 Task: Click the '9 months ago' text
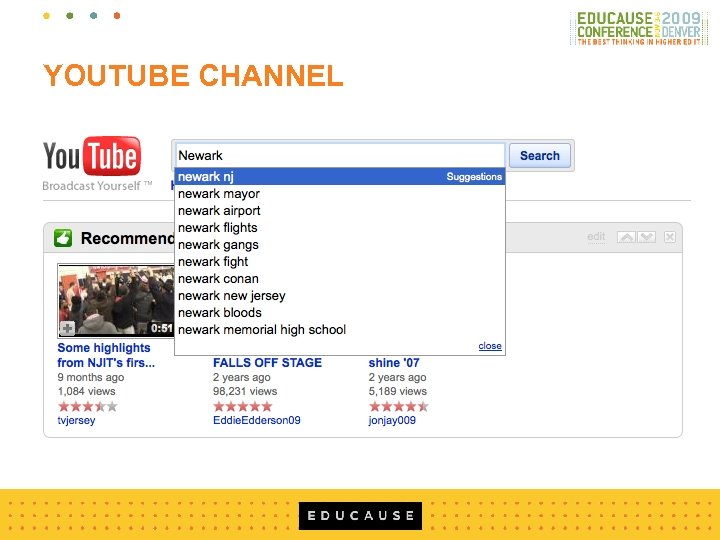coord(90,377)
